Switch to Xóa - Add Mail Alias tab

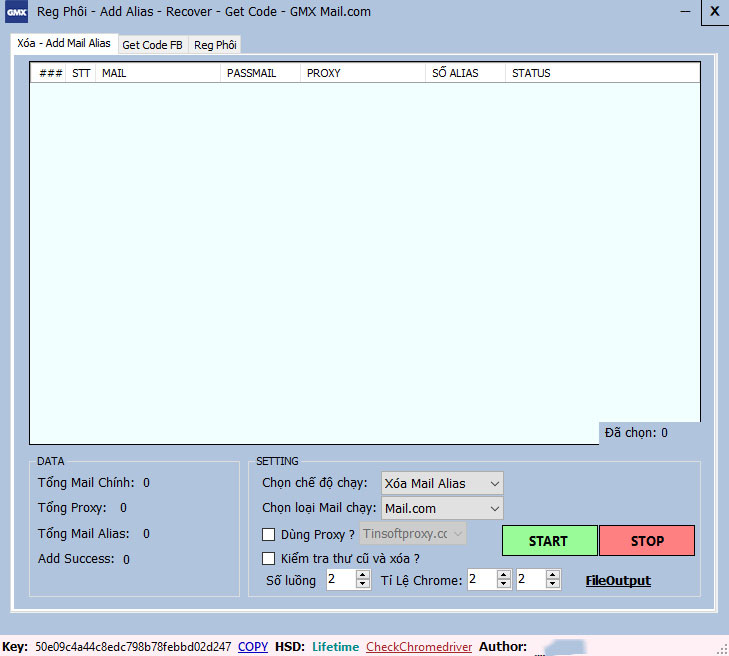tap(64, 43)
